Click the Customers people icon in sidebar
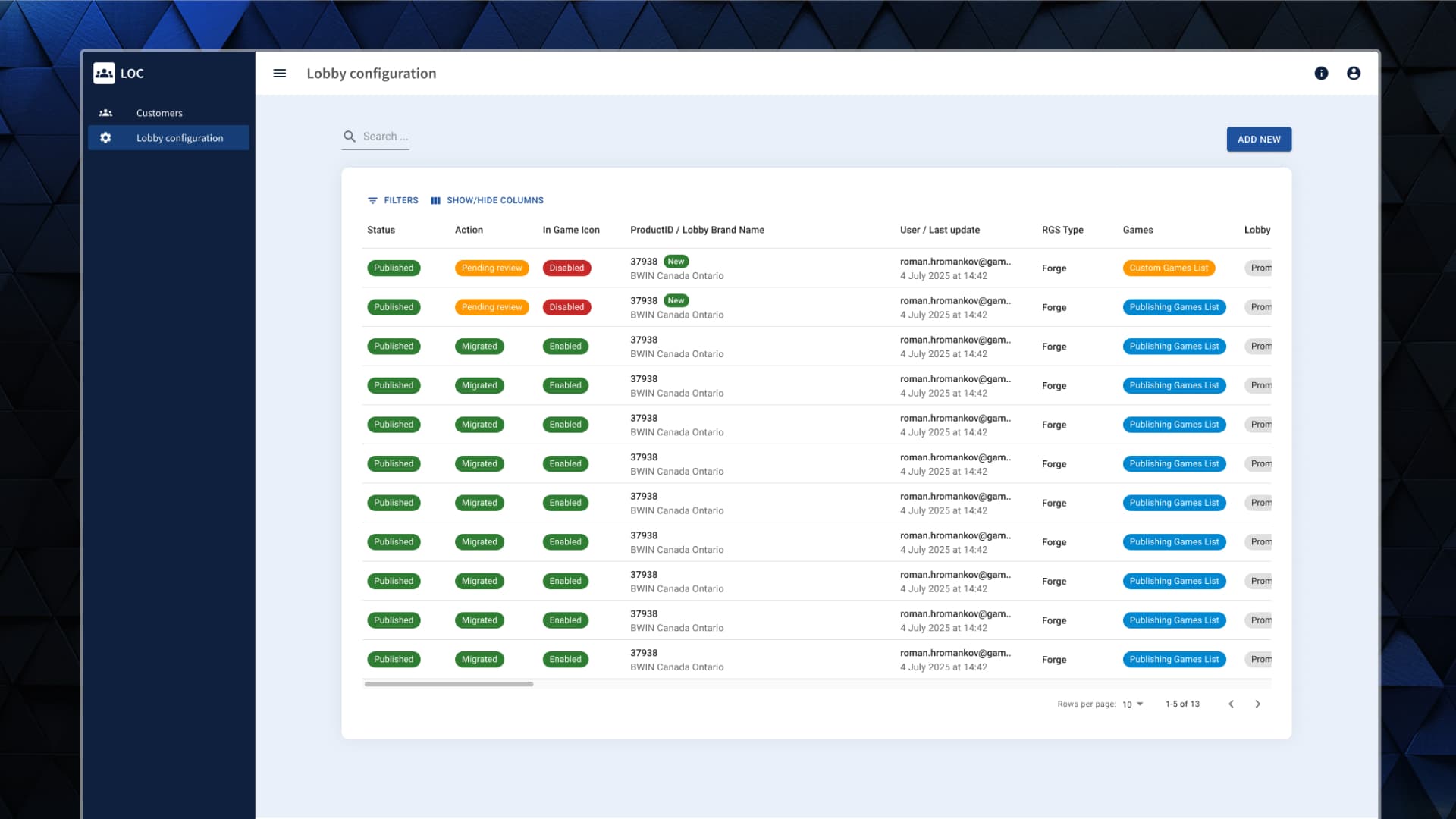Image resolution: width=1456 pixels, height=819 pixels. point(105,112)
